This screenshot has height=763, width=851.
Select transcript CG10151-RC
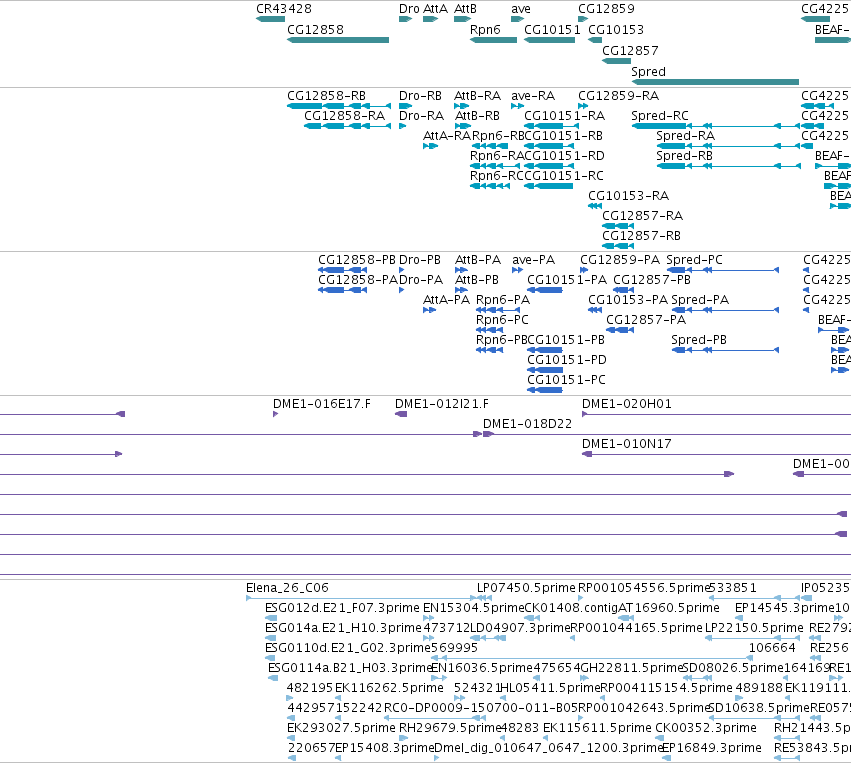(549, 186)
